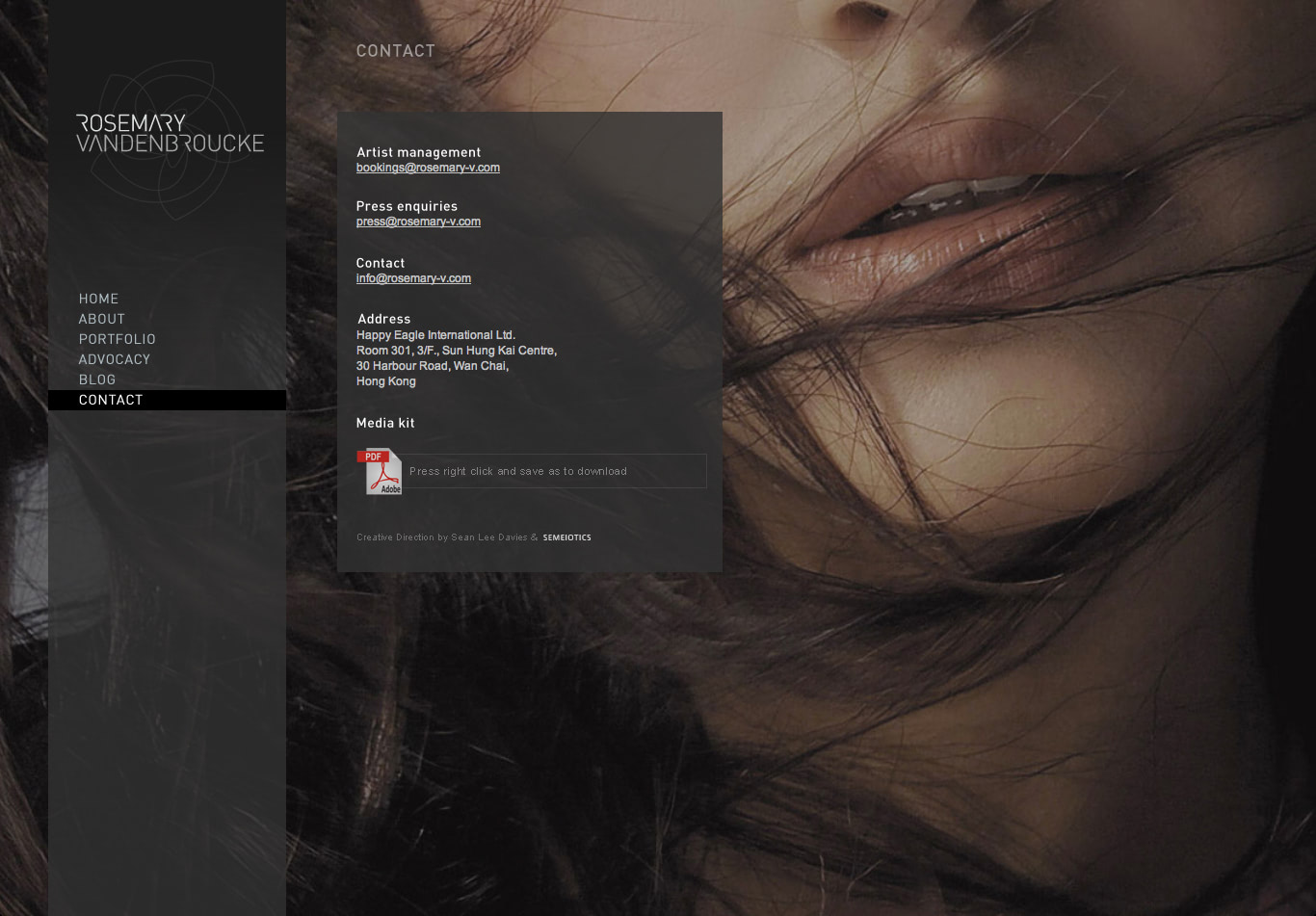Select ADVOCACY in the sidebar
Screen dimensions: 1316x916
[115, 359]
